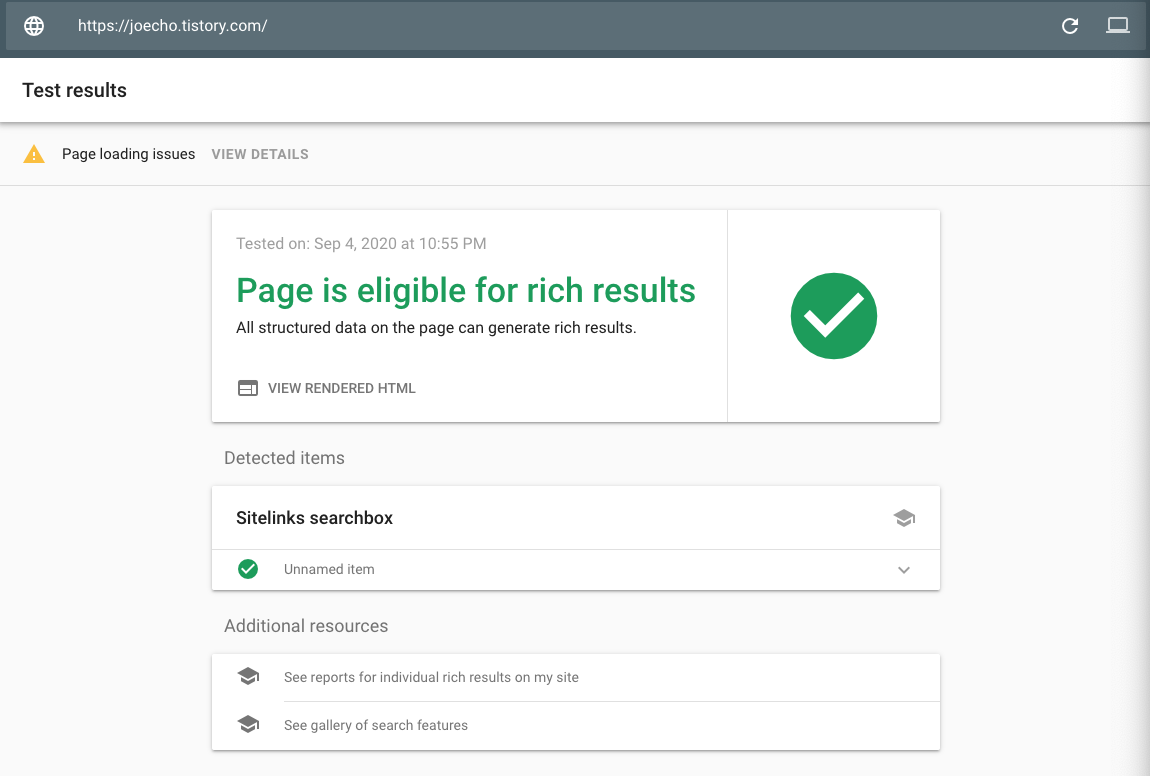Click the Page loading issues text

128,154
